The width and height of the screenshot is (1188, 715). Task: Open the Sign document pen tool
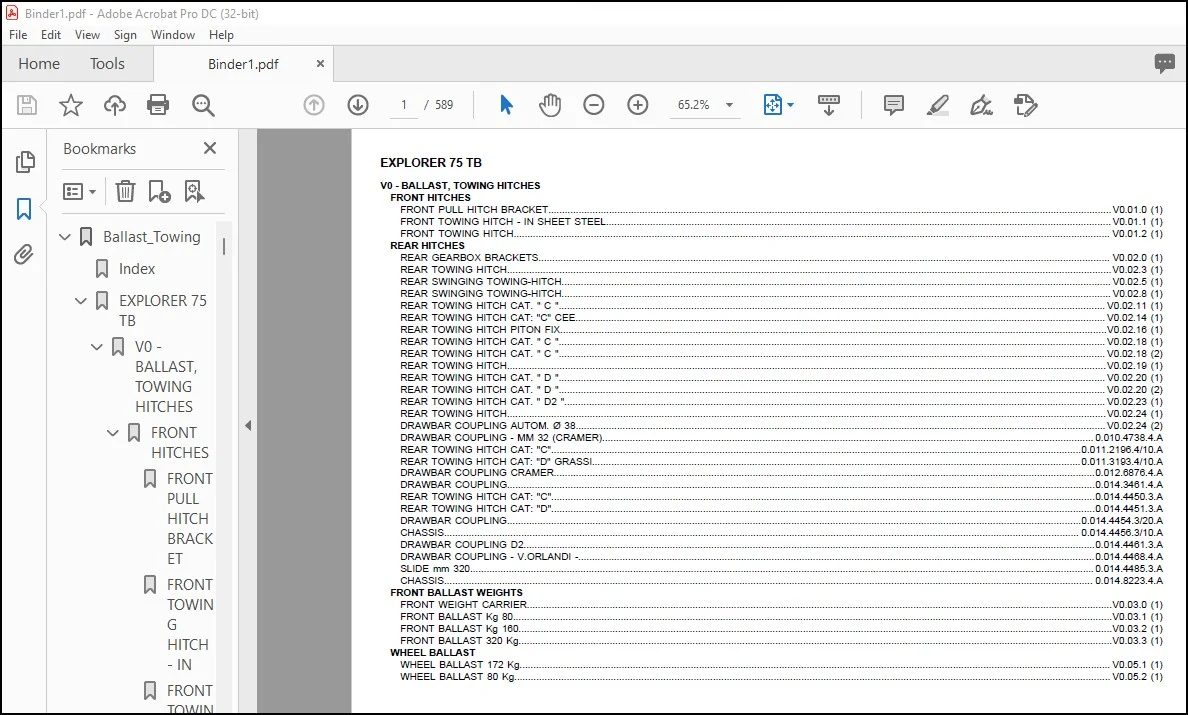[982, 105]
